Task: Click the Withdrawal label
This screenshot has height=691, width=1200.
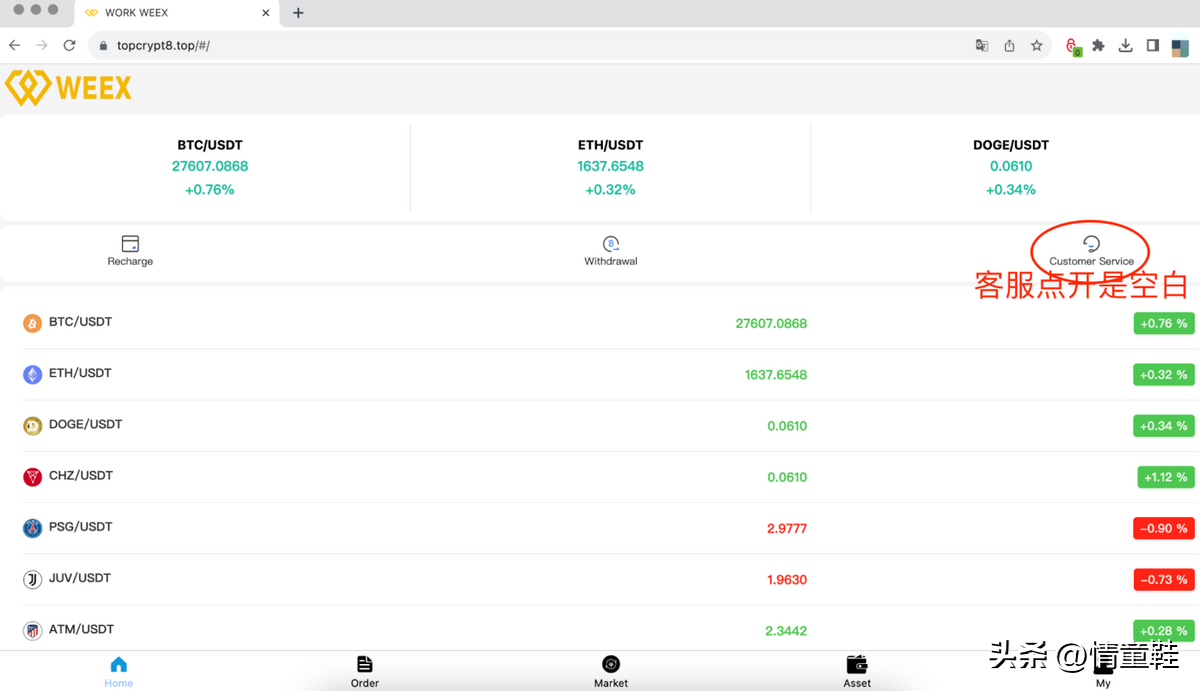Action: coord(611,261)
